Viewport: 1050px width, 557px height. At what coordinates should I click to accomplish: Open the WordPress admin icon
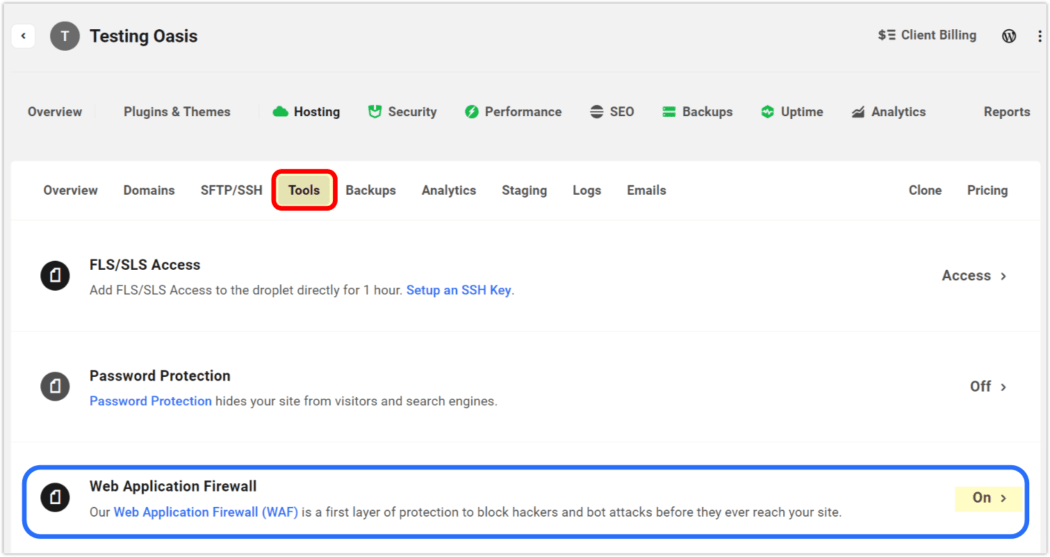pos(1009,36)
